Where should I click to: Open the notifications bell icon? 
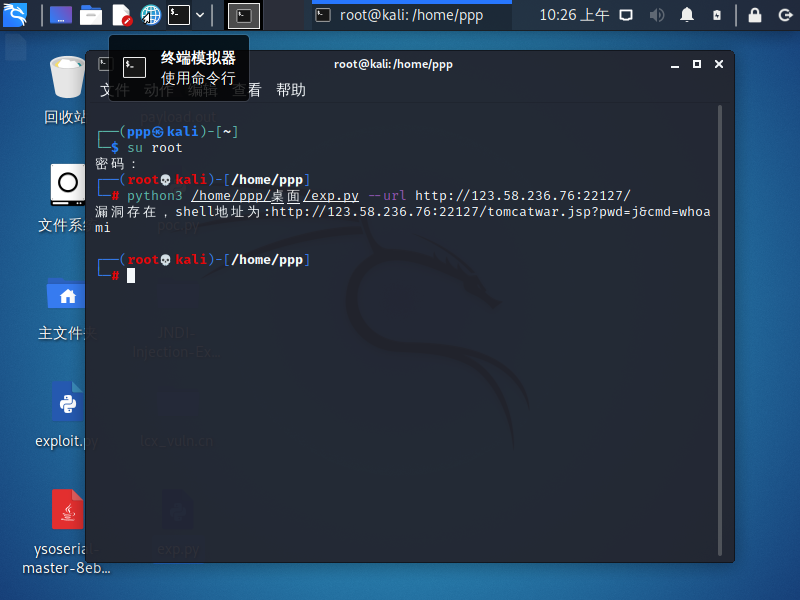coord(687,15)
